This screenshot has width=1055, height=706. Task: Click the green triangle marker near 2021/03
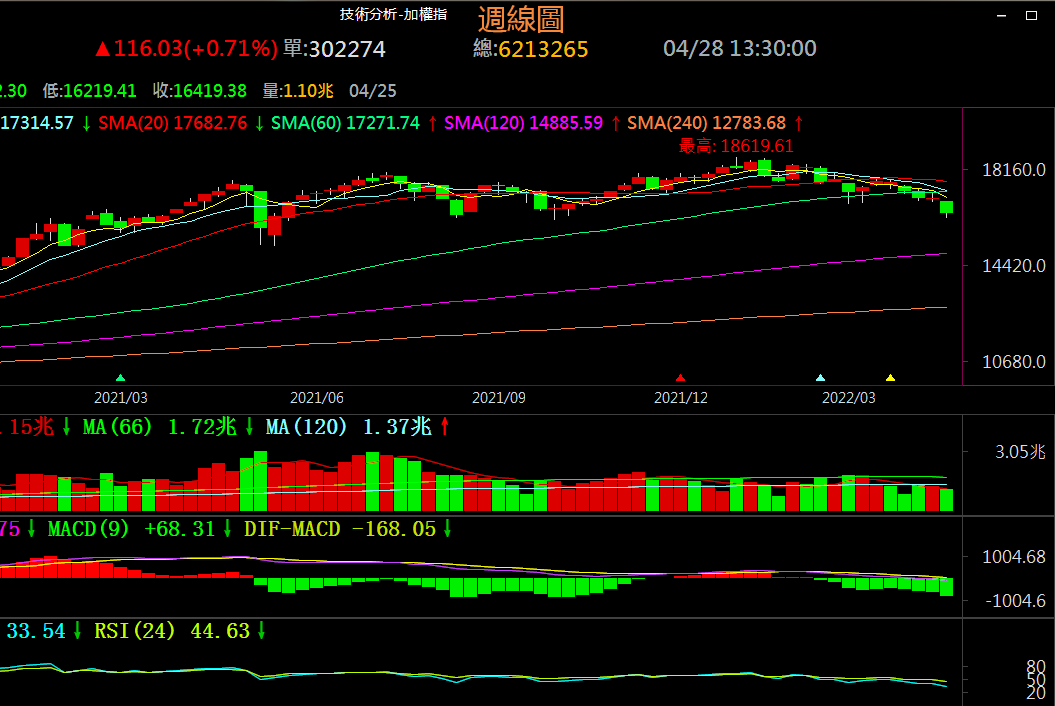click(x=121, y=378)
